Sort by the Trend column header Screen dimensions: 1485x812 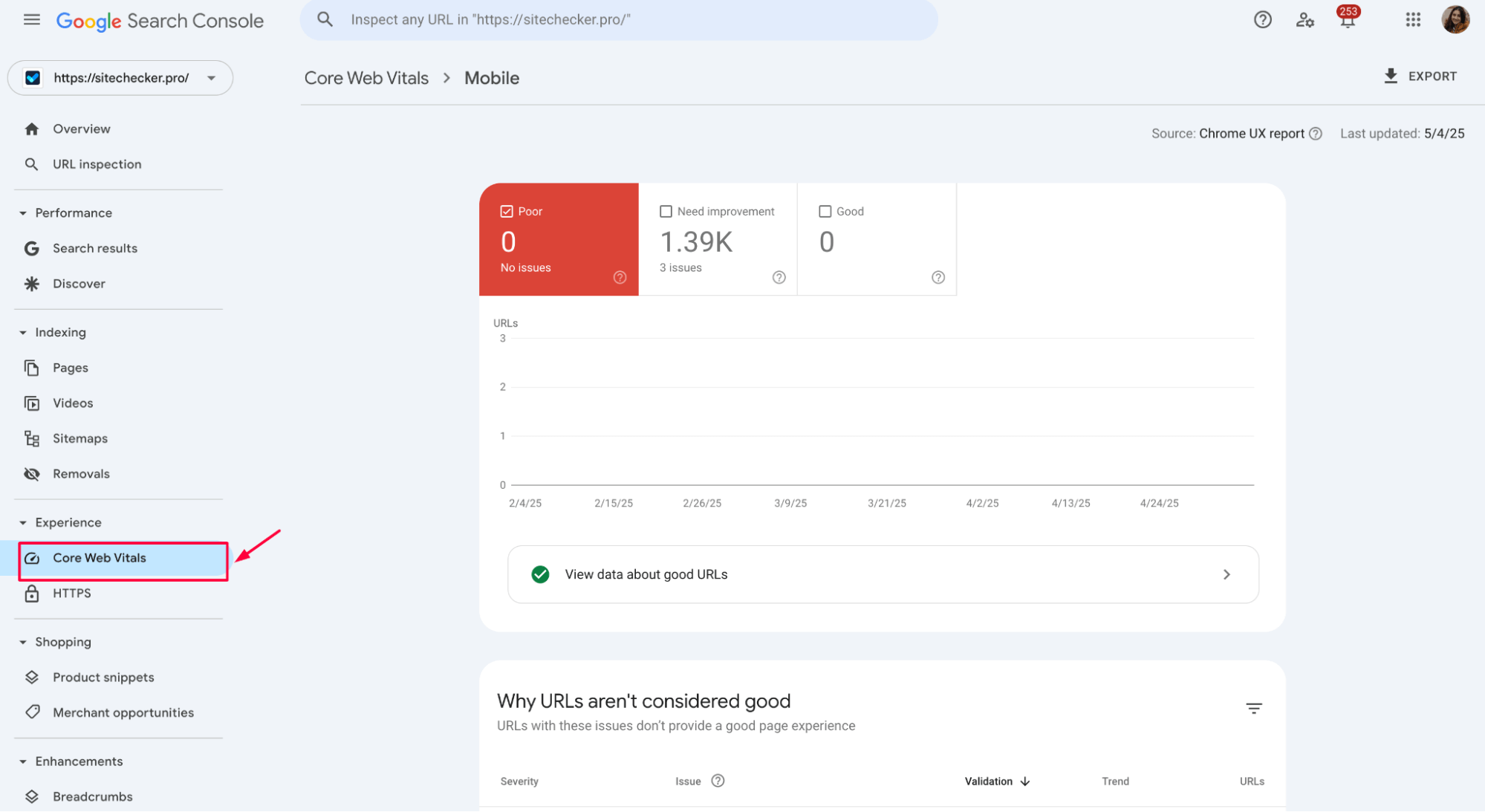coord(1115,782)
